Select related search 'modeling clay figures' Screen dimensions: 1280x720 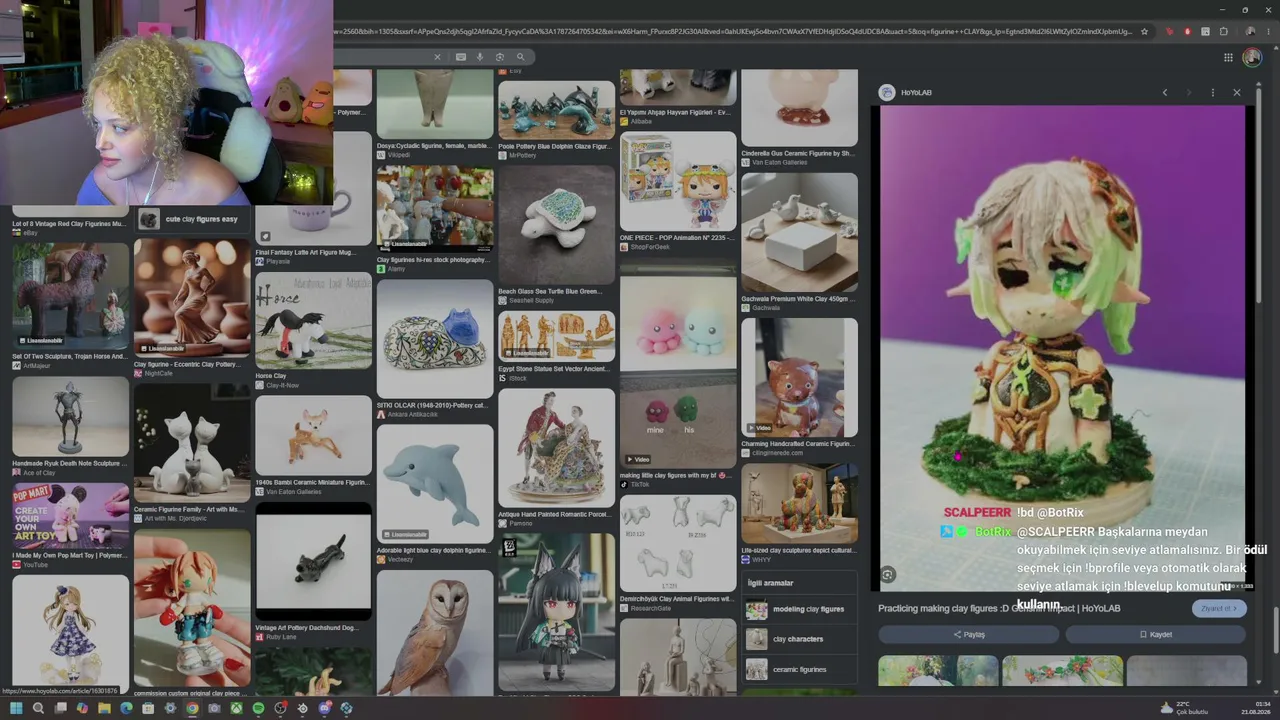800,609
